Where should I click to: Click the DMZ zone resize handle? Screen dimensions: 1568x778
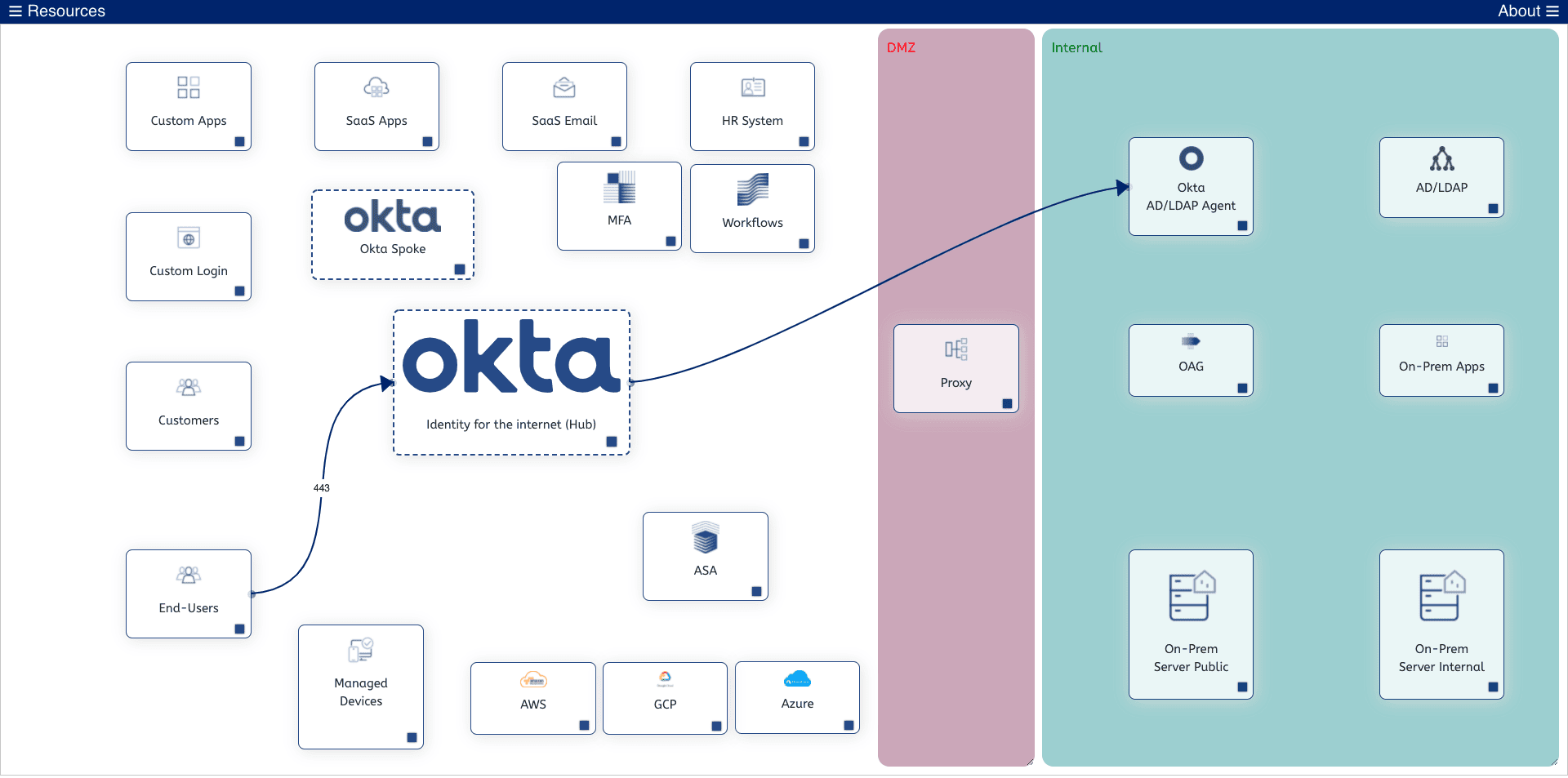1030,762
